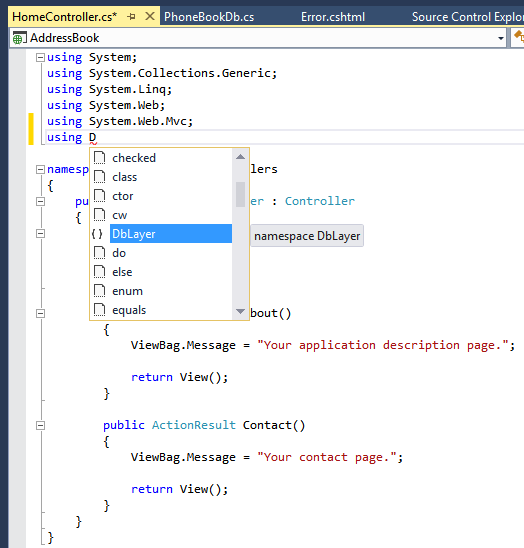524x548 pixels.
Task: Click the IntelliSense scrollbar thumb
Action: [240, 194]
